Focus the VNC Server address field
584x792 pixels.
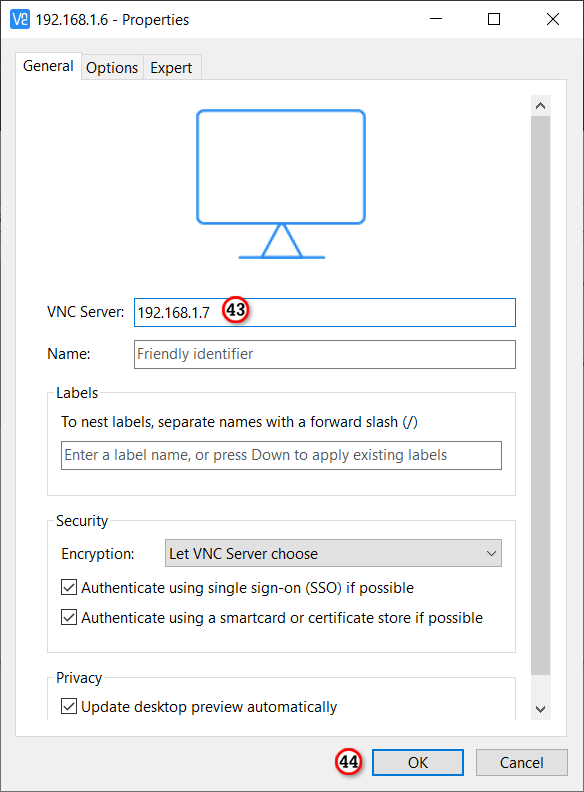[x=325, y=312]
